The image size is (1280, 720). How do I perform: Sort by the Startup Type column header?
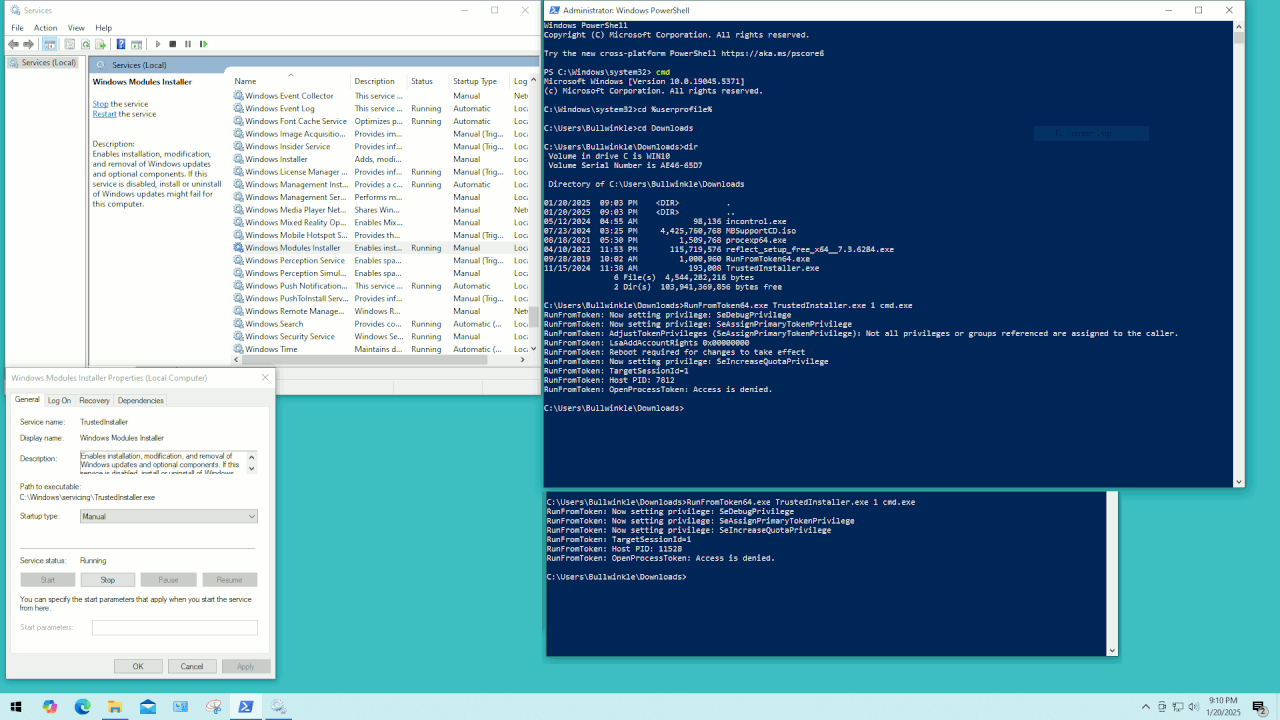click(479, 81)
